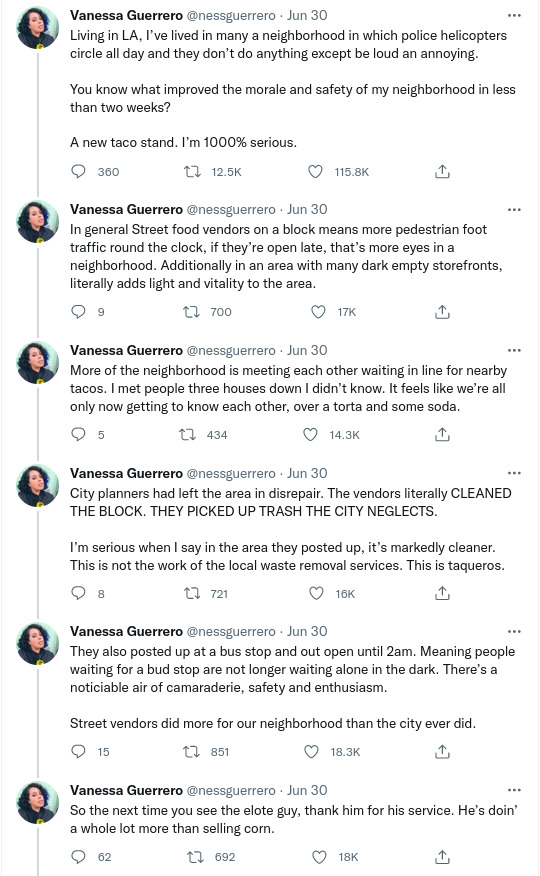Click the profile avatar on the city planners tweet
The height and width of the screenshot is (876, 540).
(x=37, y=486)
